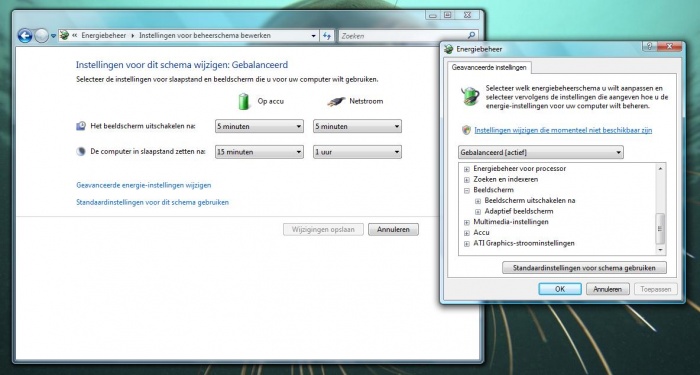
Task: Open sleep dropdown showing 15 minuten
Action: pos(259,152)
